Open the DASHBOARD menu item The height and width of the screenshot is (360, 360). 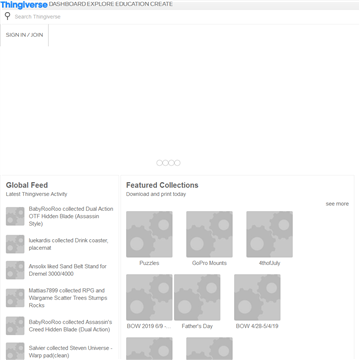(x=67, y=4)
